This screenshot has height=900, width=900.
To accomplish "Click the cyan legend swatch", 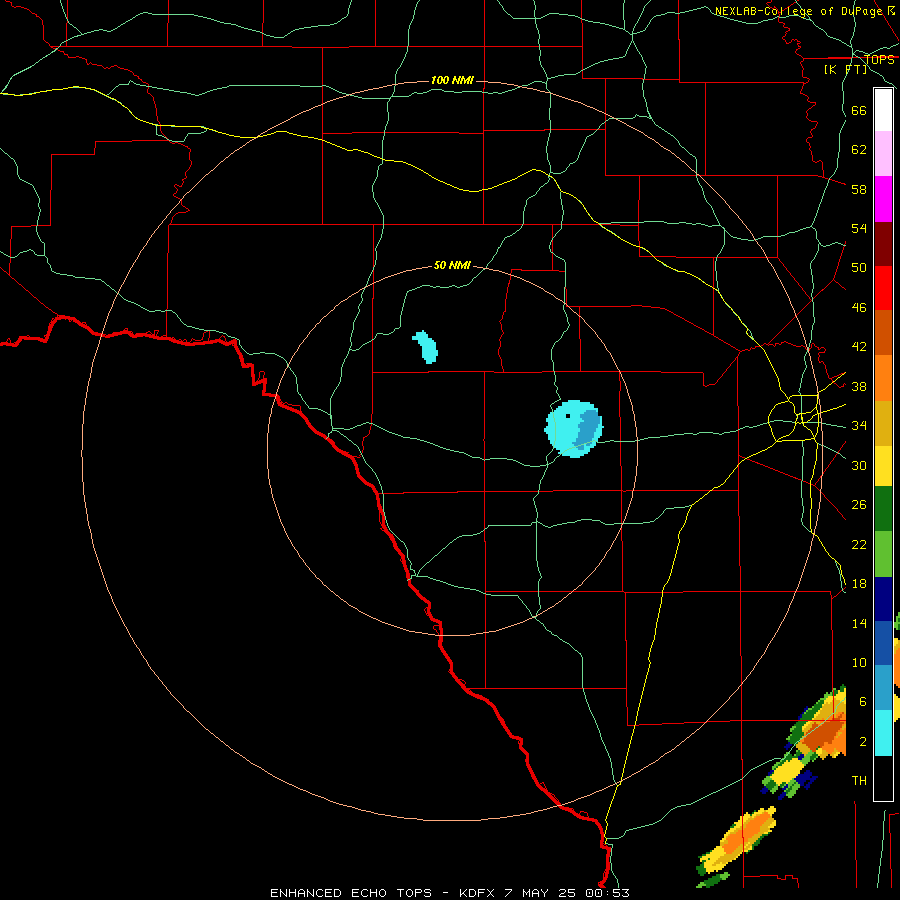I will tap(883, 733).
